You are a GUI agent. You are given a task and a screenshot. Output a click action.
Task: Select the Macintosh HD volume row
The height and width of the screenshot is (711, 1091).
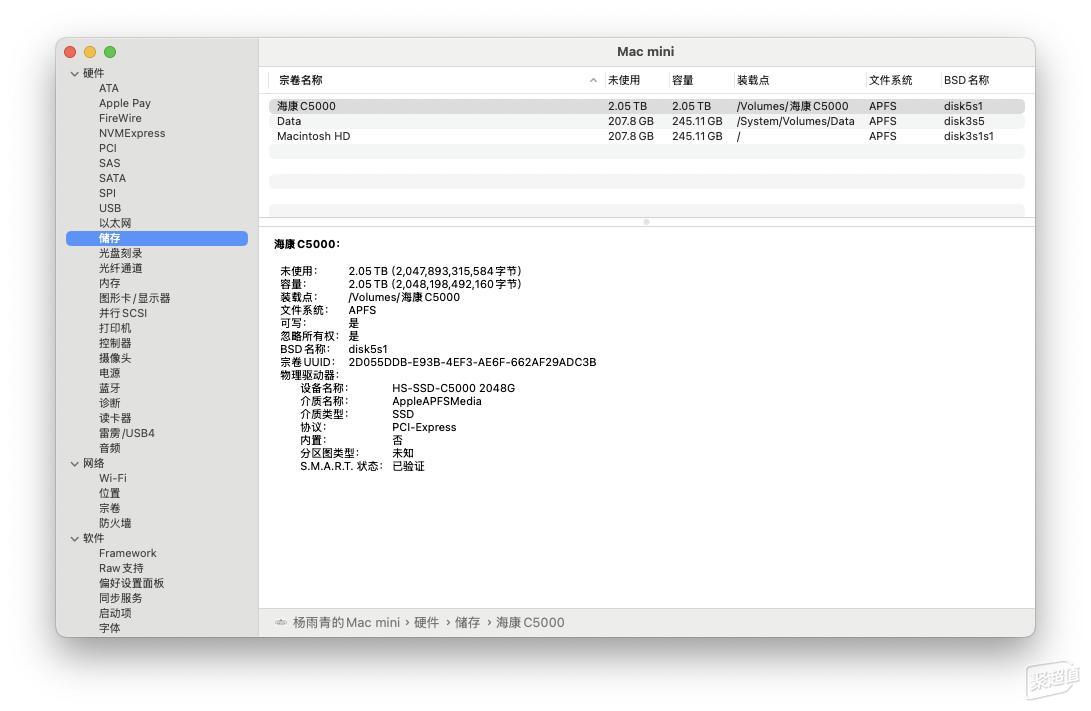point(647,136)
